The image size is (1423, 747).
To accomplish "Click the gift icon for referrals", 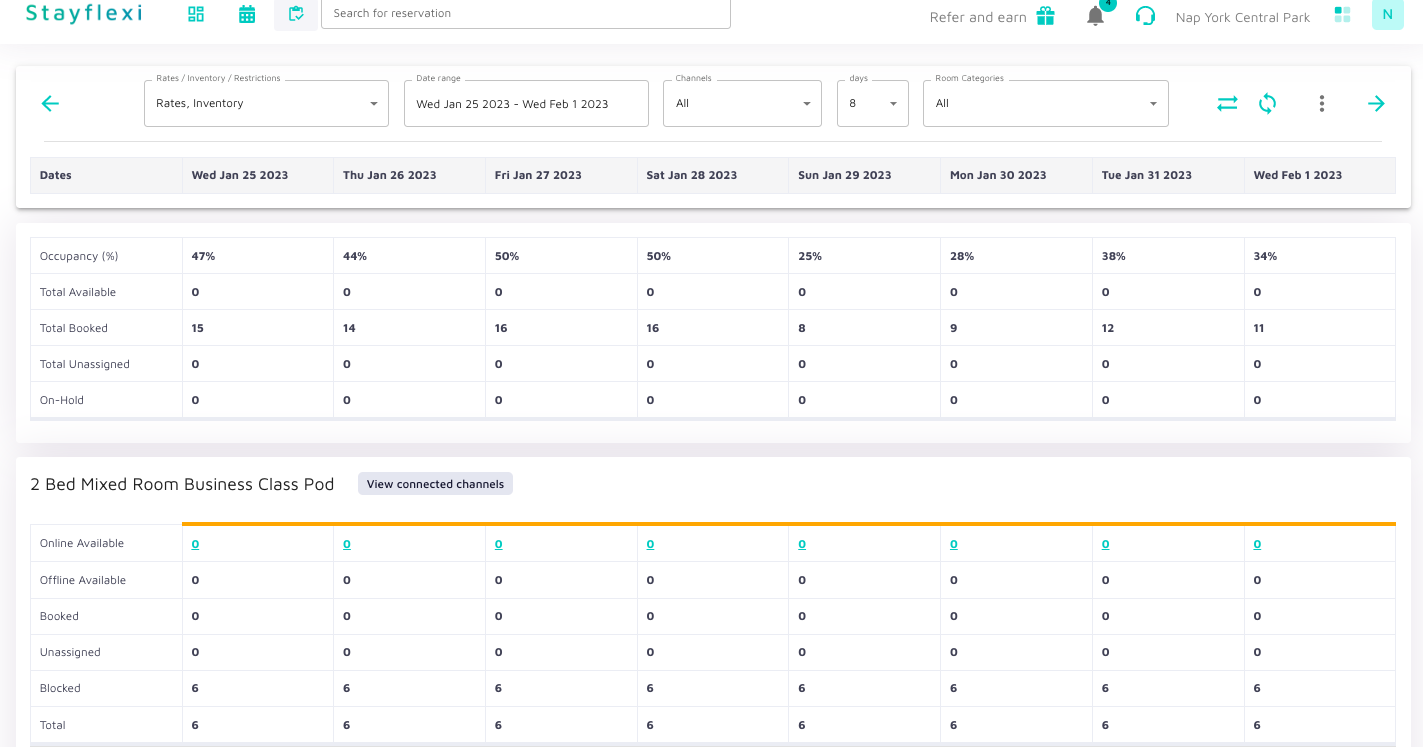I will (1045, 16).
